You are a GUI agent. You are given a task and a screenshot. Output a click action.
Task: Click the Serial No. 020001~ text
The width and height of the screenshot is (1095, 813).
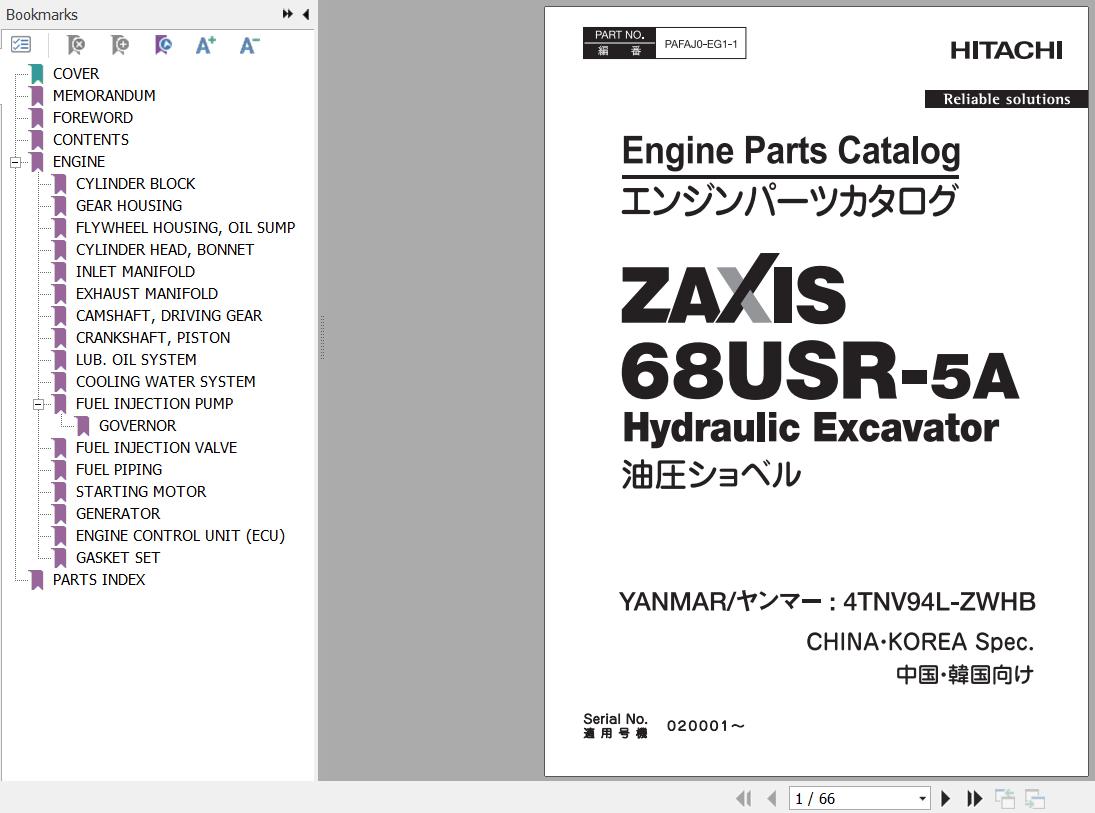664,725
